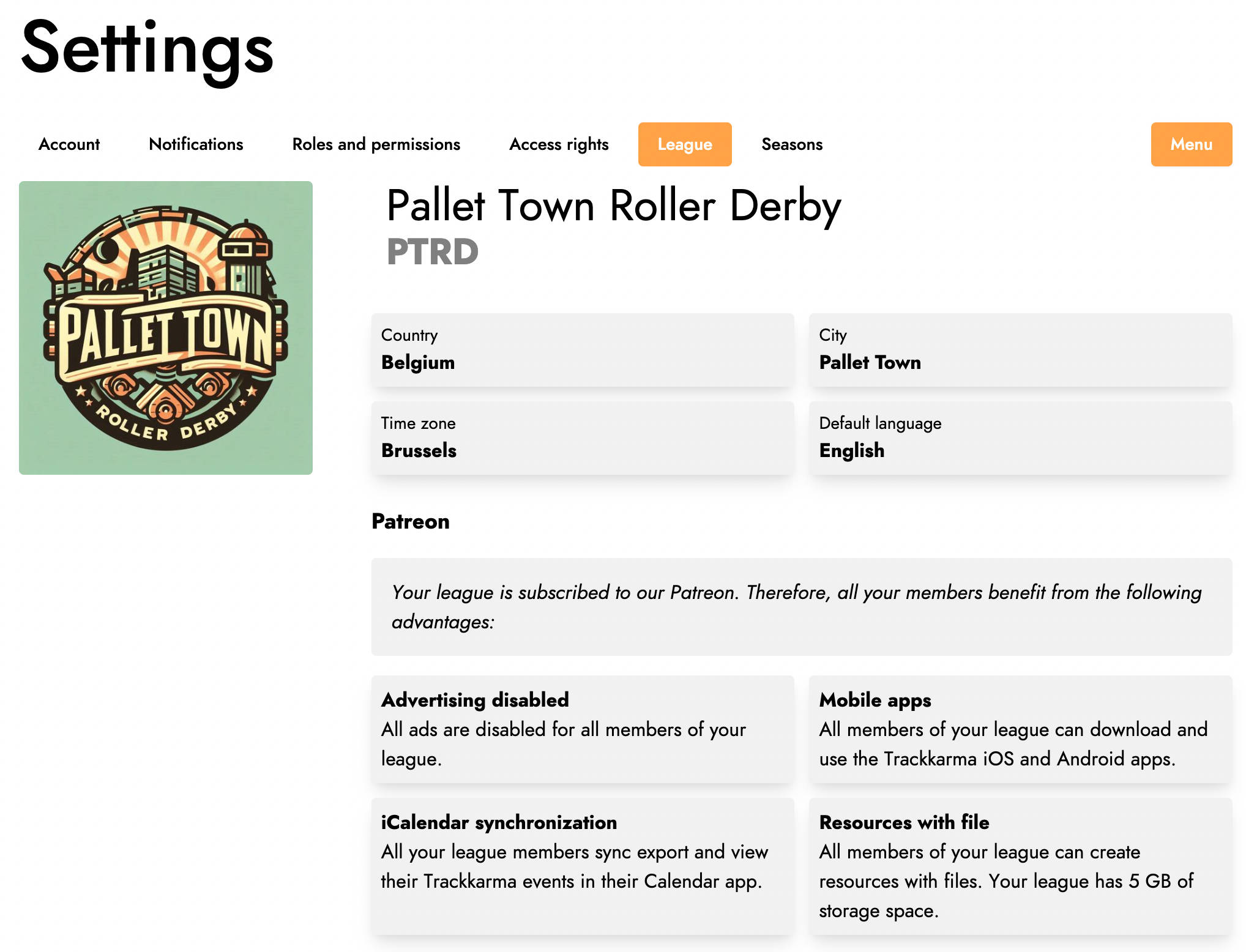Click the Advertising disabled card

click(x=583, y=729)
